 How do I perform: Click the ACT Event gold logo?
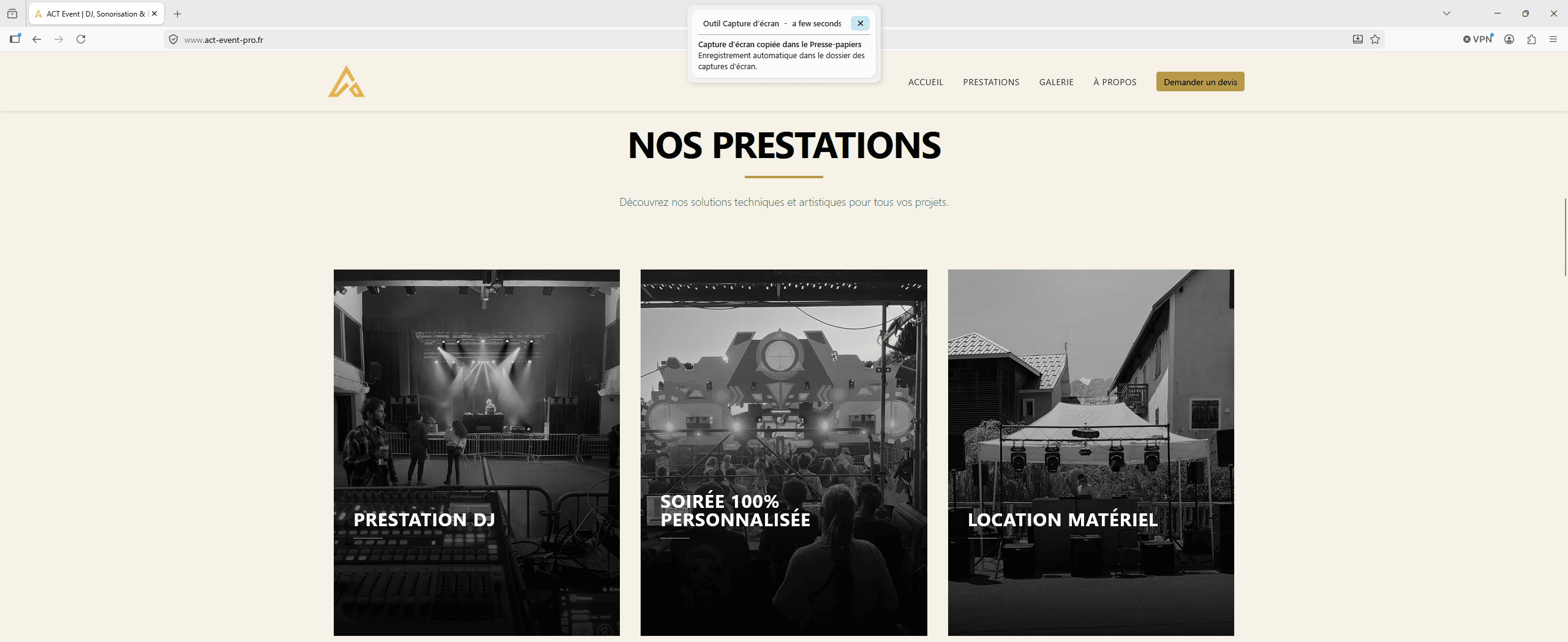pyautogui.click(x=347, y=81)
